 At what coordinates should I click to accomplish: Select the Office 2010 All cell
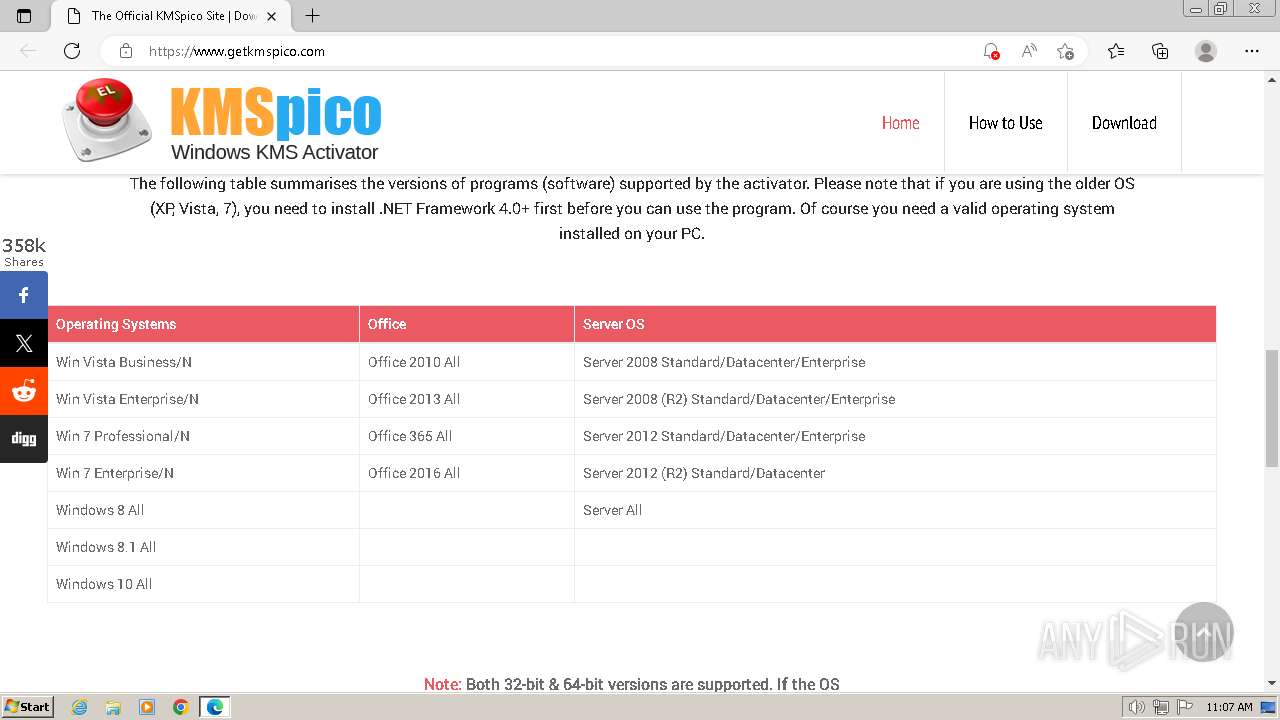point(467,362)
